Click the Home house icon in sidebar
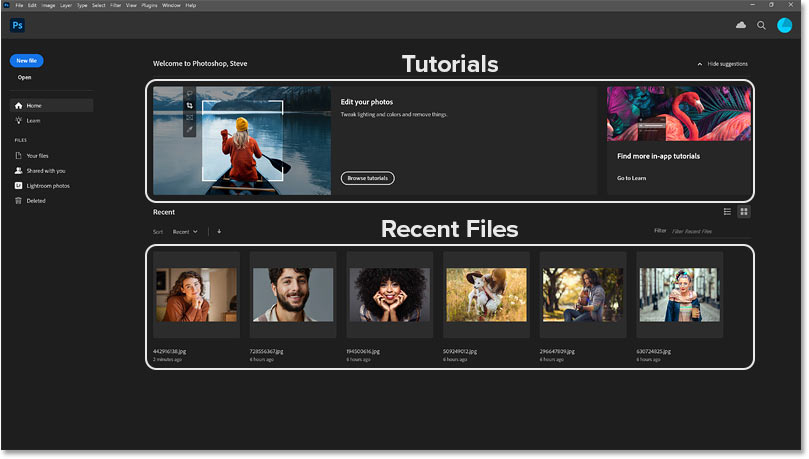809x459 pixels. pos(19,106)
